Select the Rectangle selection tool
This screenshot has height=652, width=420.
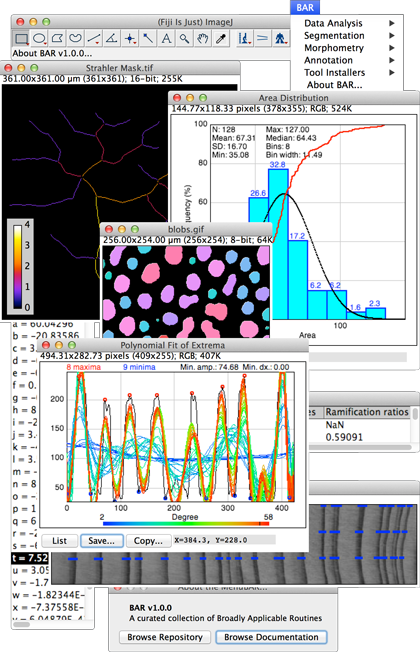(21, 39)
